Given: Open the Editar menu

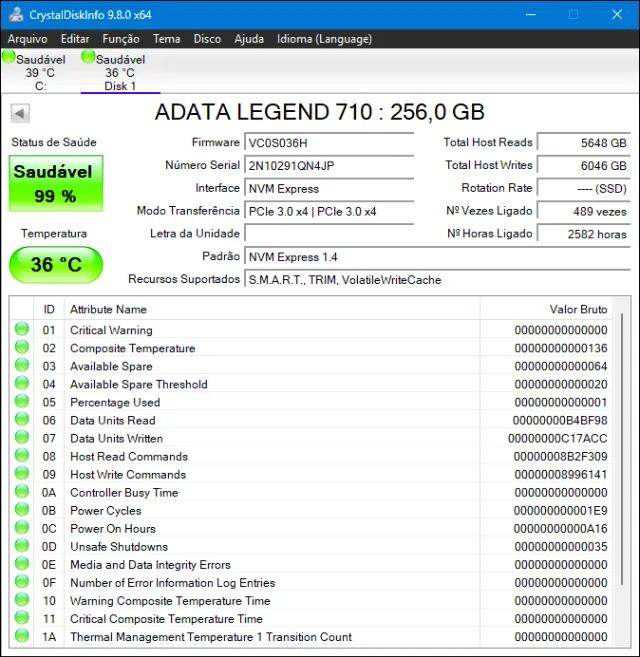Looking at the screenshot, I should [75, 39].
